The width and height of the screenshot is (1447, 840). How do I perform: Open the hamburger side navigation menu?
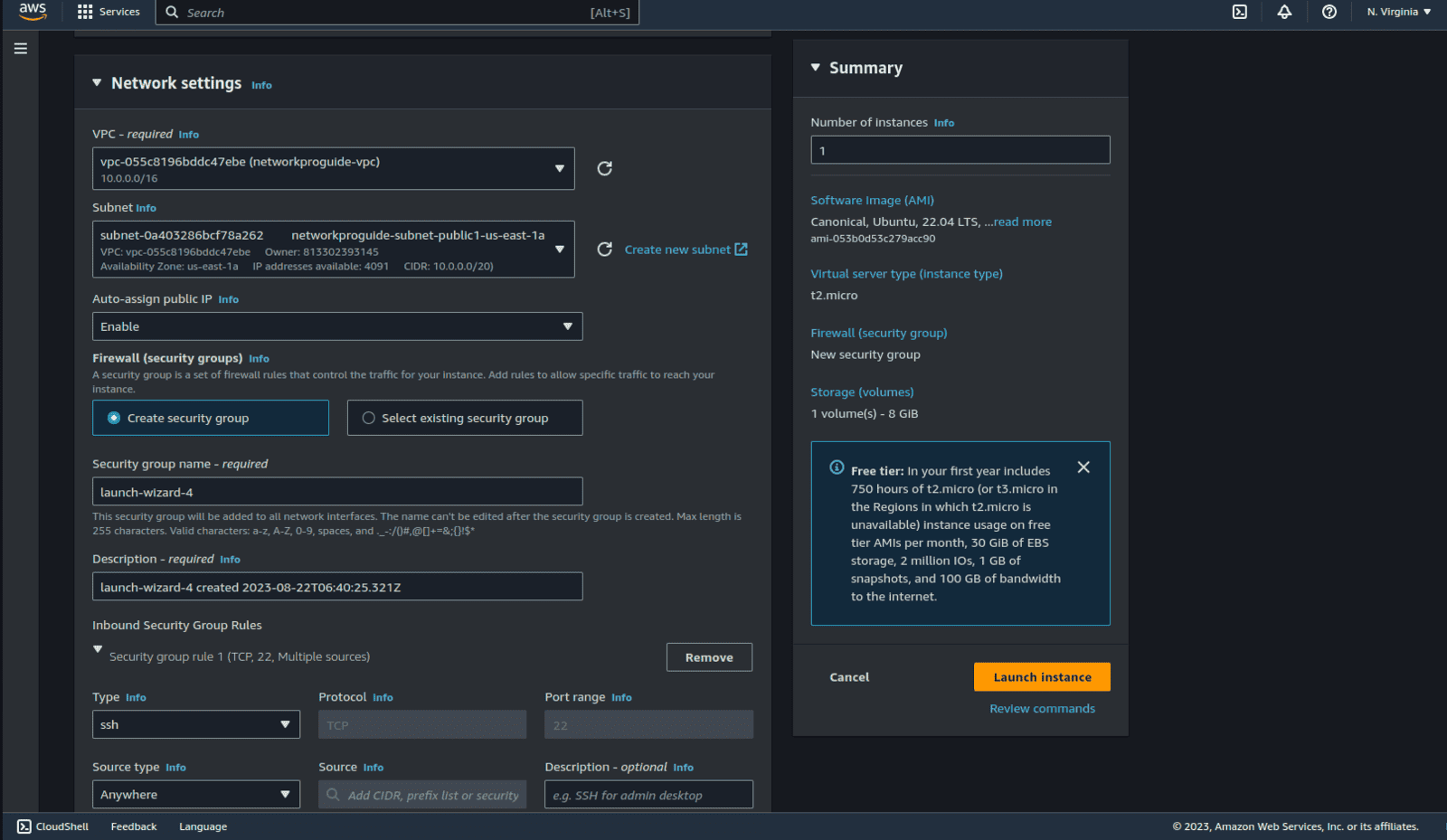tap(21, 49)
